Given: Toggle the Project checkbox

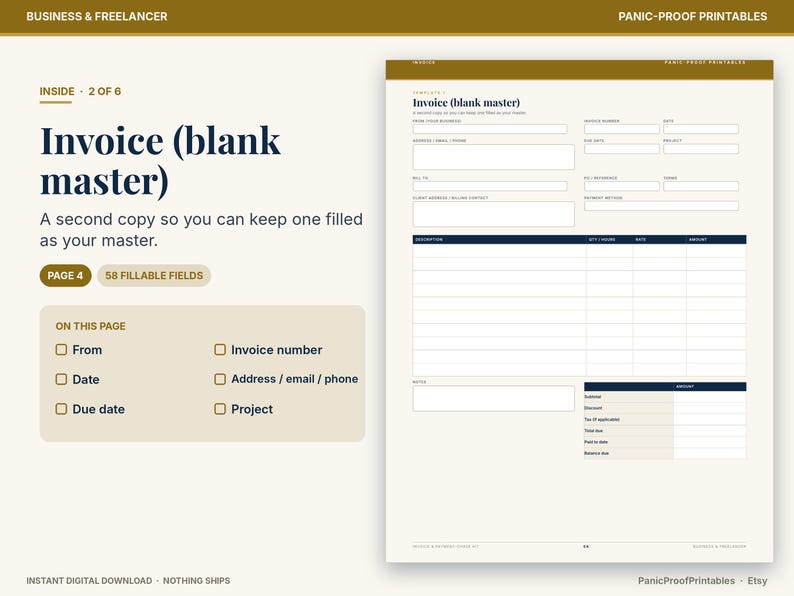Looking at the screenshot, I should [x=220, y=409].
